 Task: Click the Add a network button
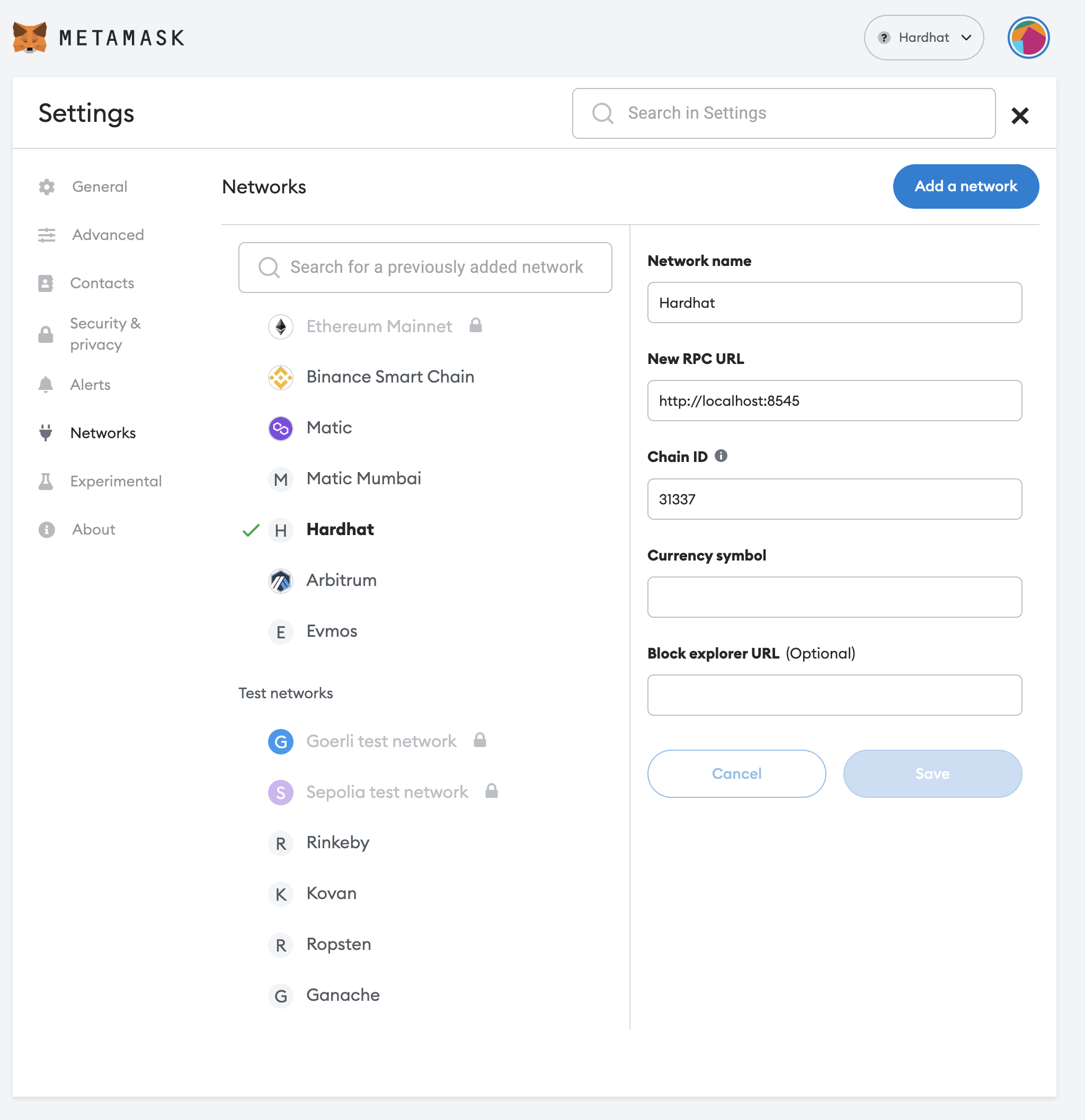click(x=965, y=186)
